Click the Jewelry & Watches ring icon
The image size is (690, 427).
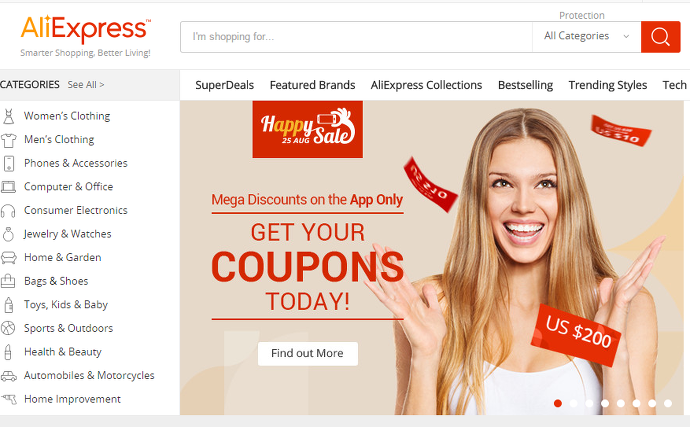point(8,234)
